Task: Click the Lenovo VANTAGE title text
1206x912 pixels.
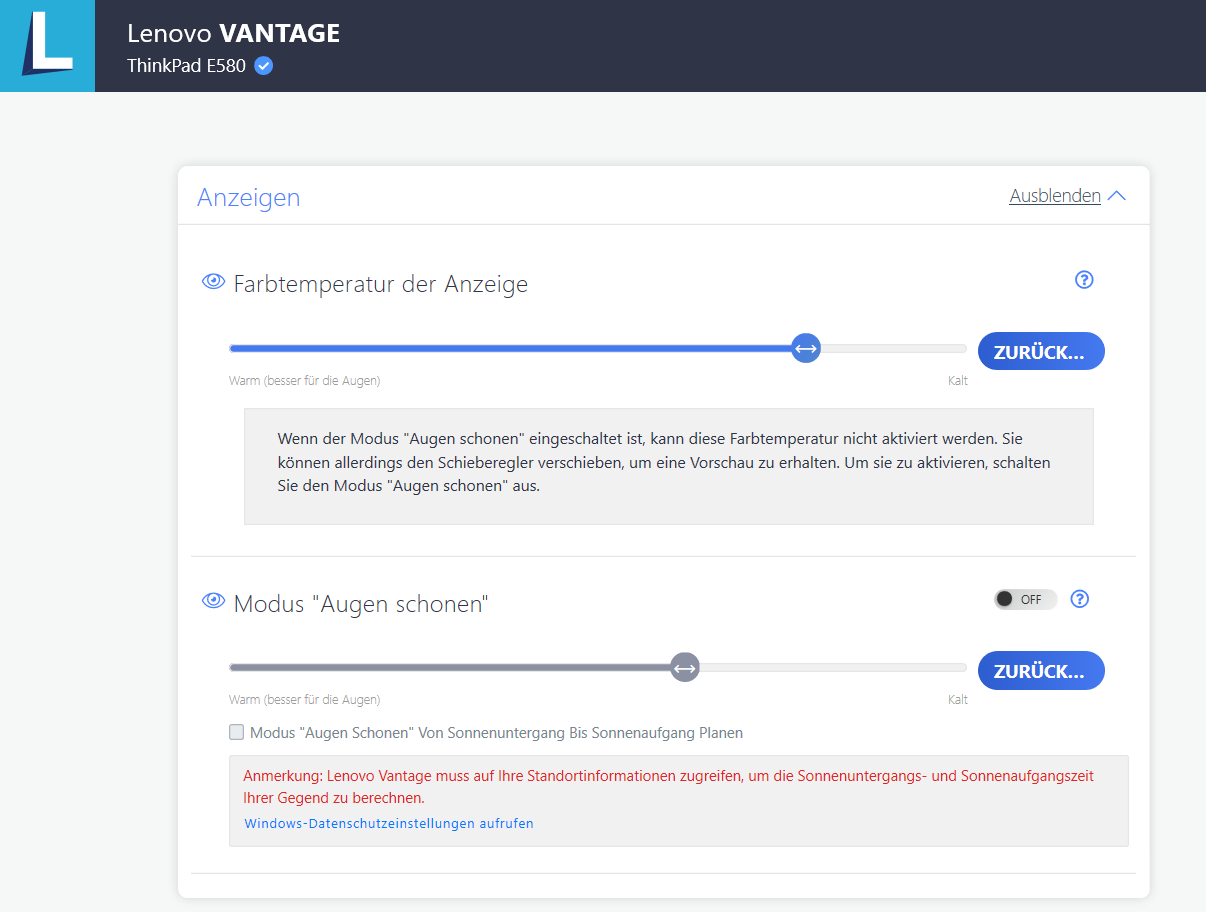Action: pyautogui.click(x=234, y=33)
